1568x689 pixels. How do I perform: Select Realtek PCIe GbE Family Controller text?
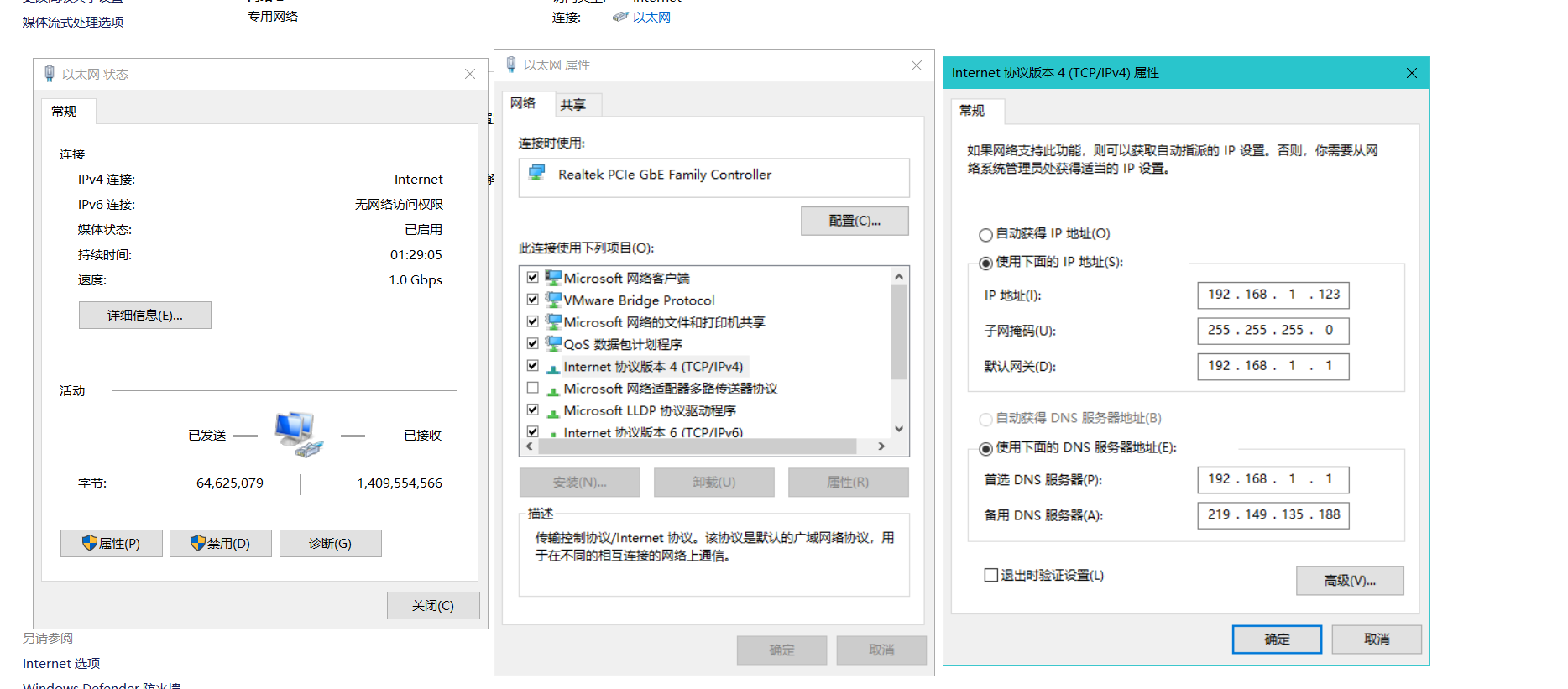(665, 175)
